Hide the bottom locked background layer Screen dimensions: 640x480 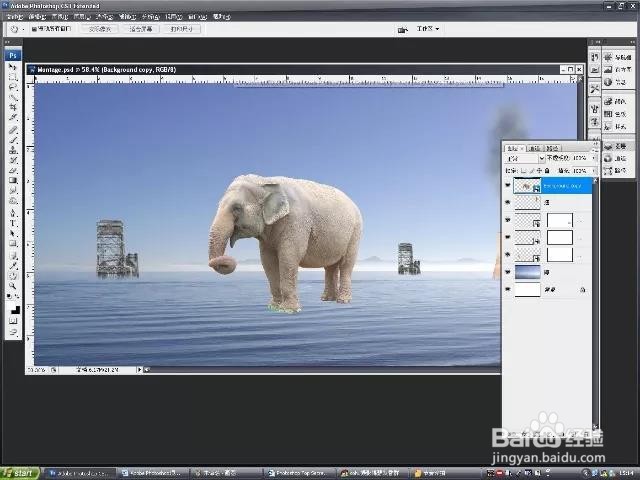coord(508,289)
